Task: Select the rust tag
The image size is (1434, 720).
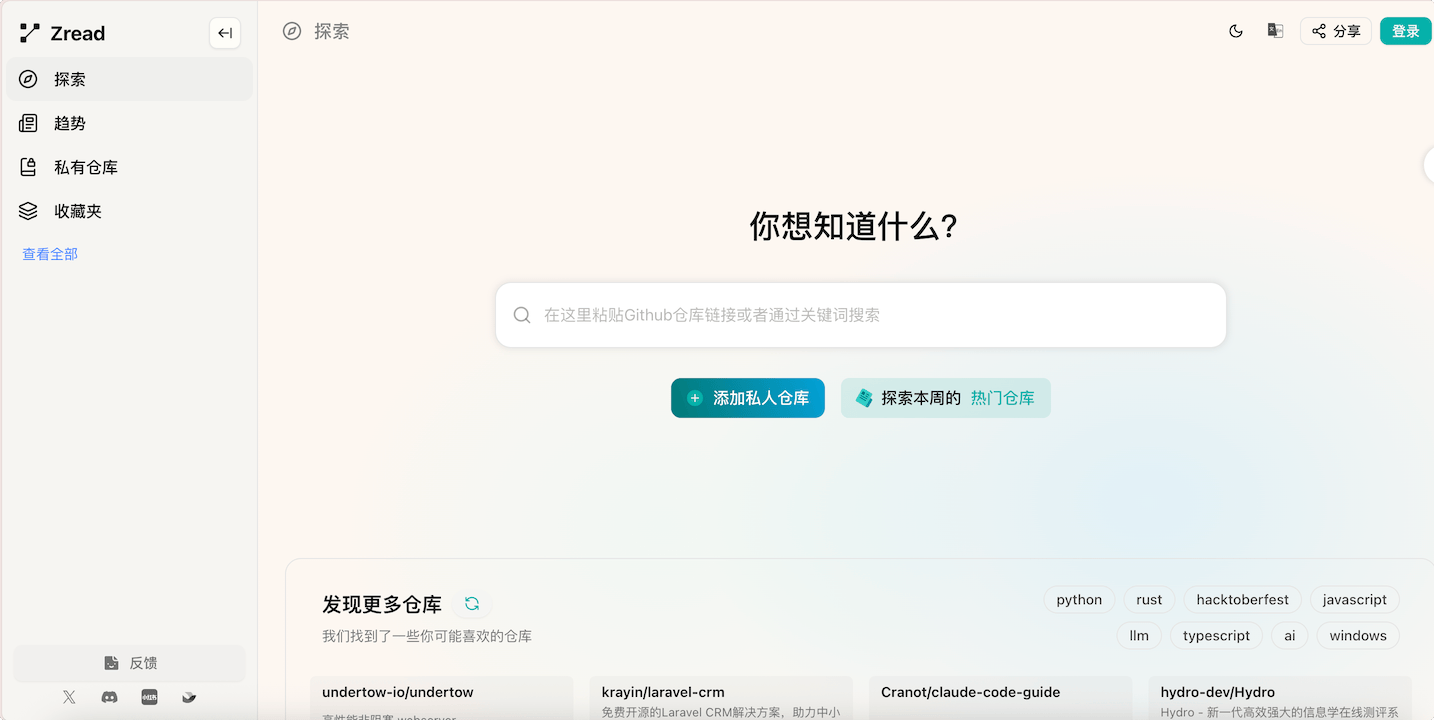Action: pos(1149,600)
